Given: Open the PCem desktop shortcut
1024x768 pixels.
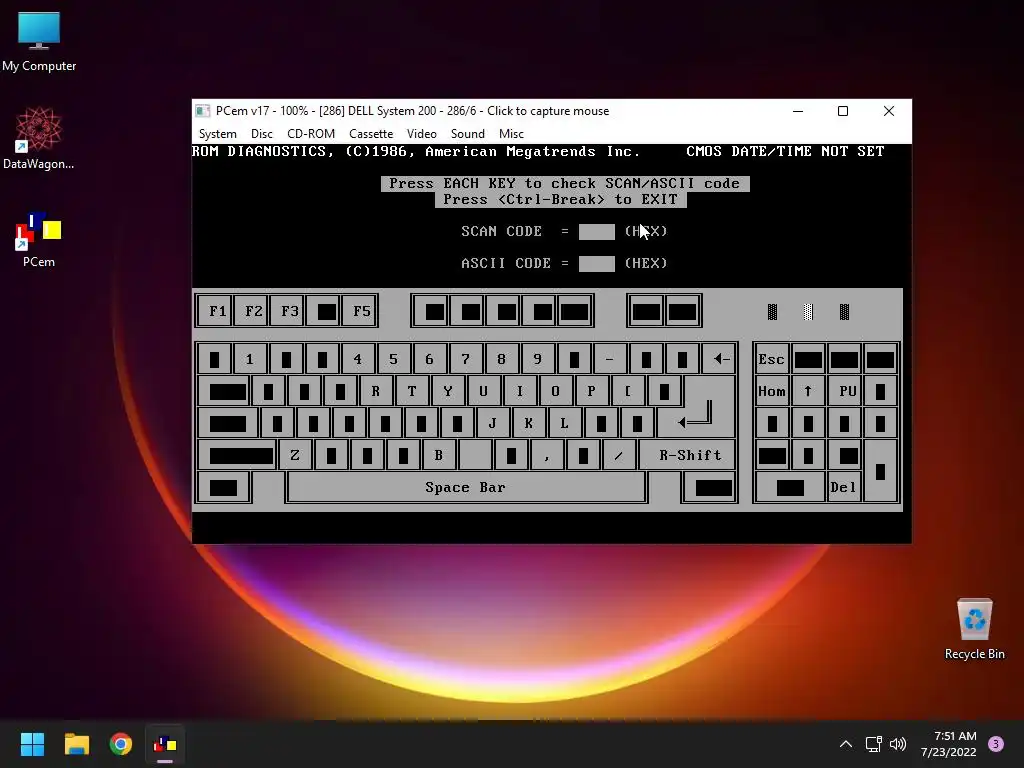Looking at the screenshot, I should coord(39,239).
